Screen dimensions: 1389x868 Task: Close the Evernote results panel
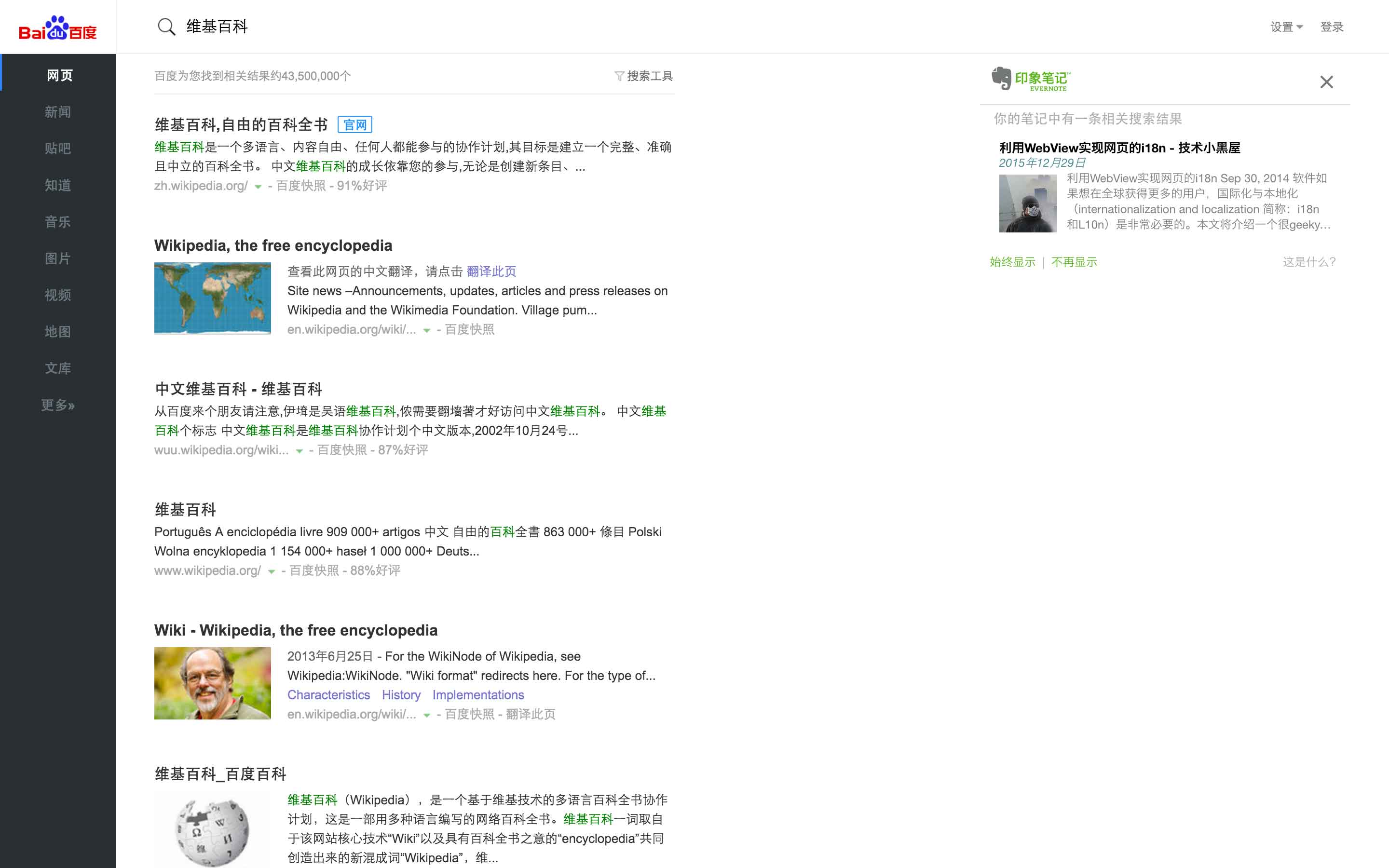pos(1326,82)
